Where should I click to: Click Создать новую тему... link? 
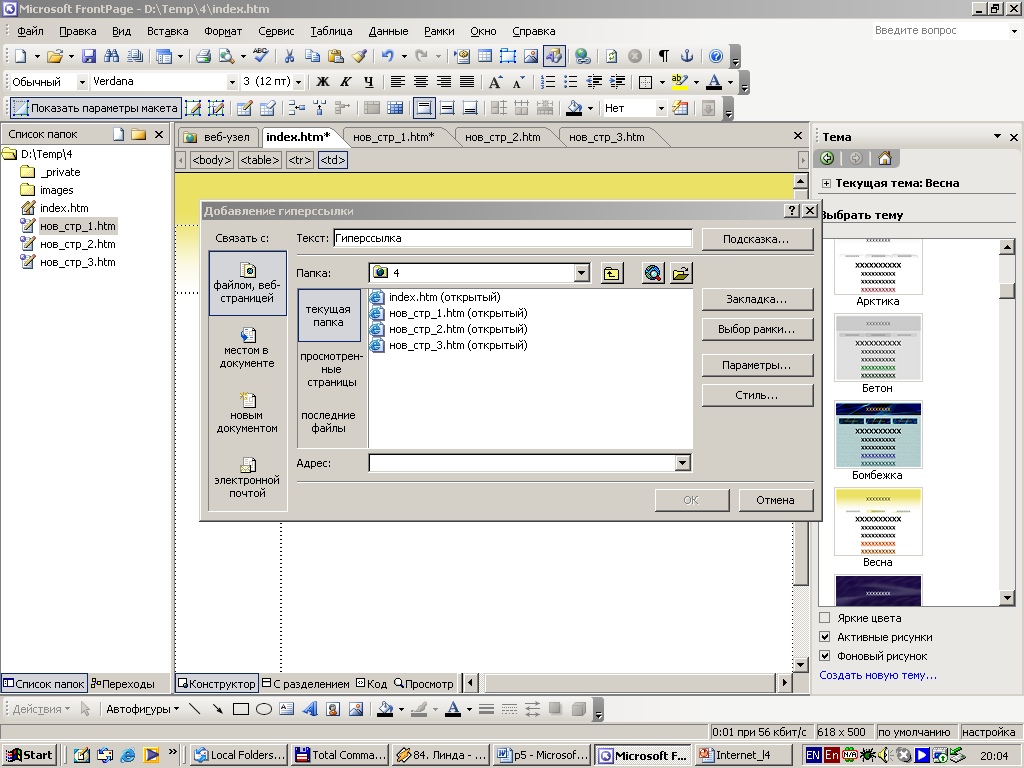click(x=878, y=675)
